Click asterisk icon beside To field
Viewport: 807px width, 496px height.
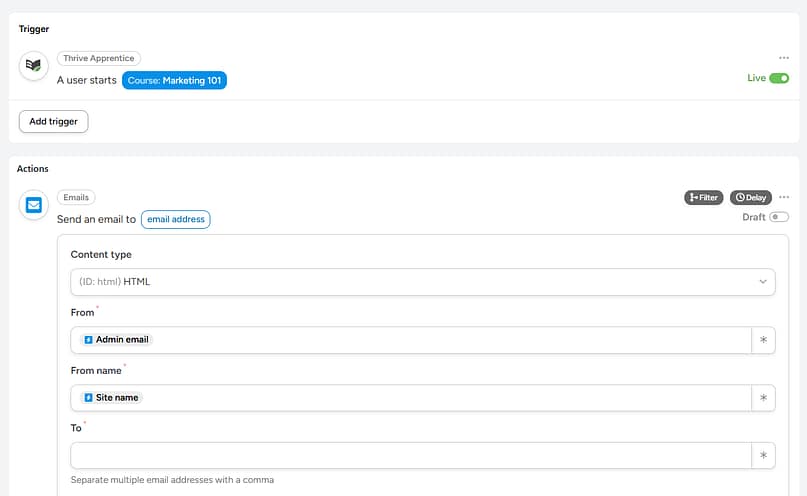763,456
